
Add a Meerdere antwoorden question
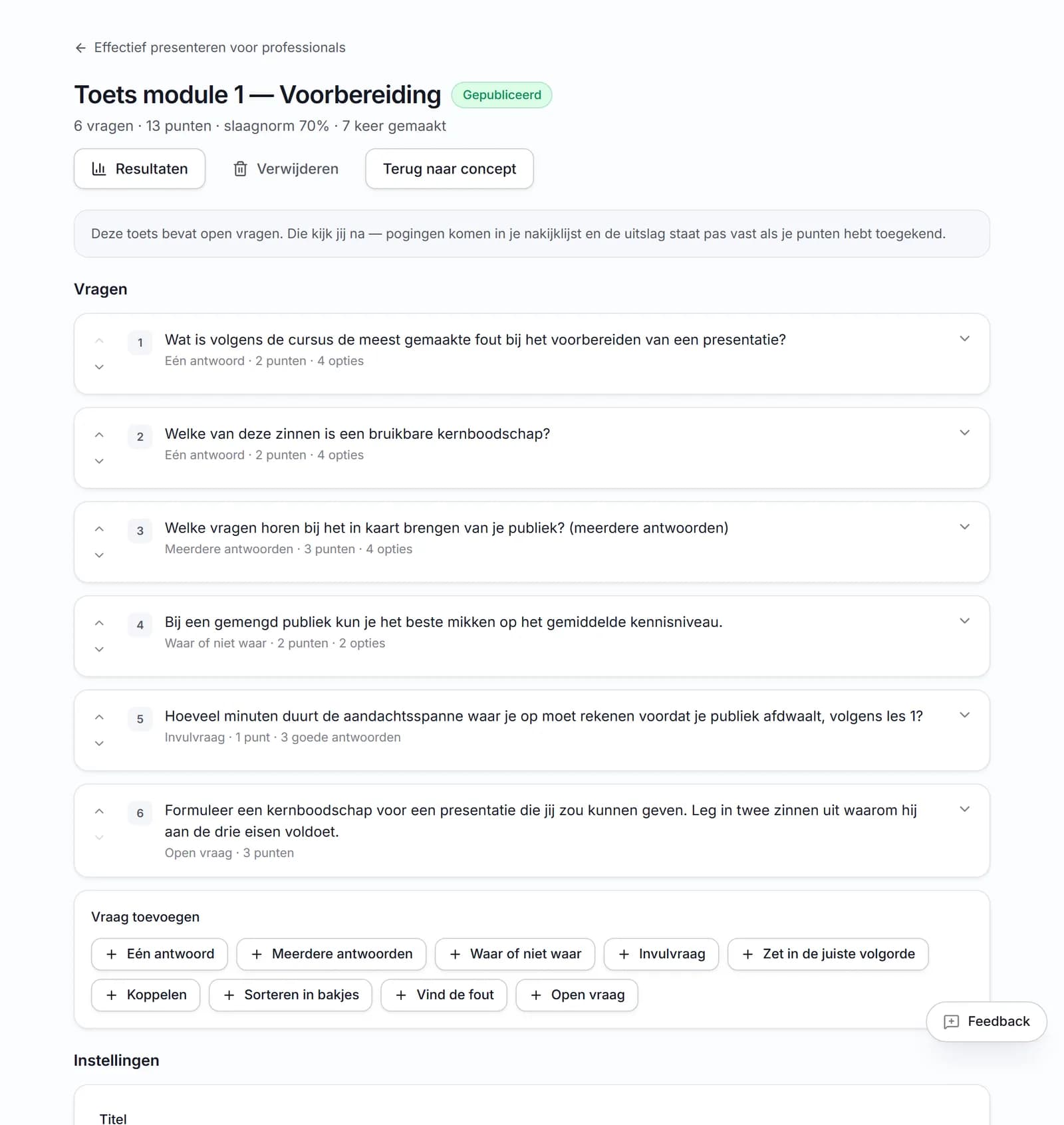point(331,954)
